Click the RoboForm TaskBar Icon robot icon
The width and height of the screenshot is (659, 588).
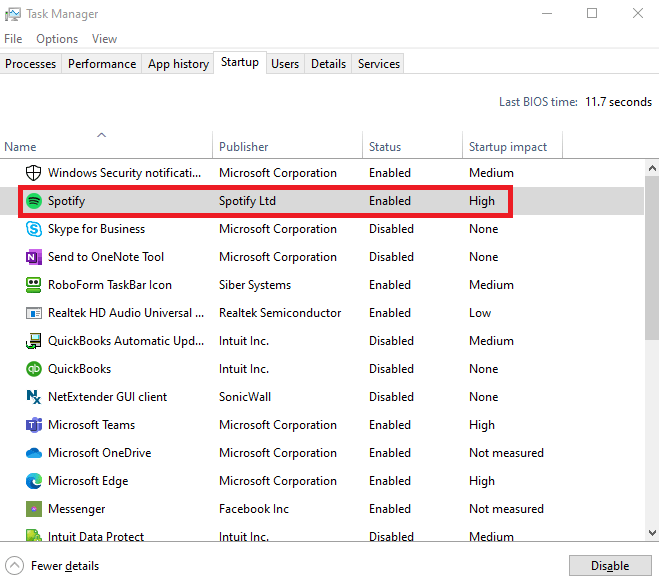[34, 285]
